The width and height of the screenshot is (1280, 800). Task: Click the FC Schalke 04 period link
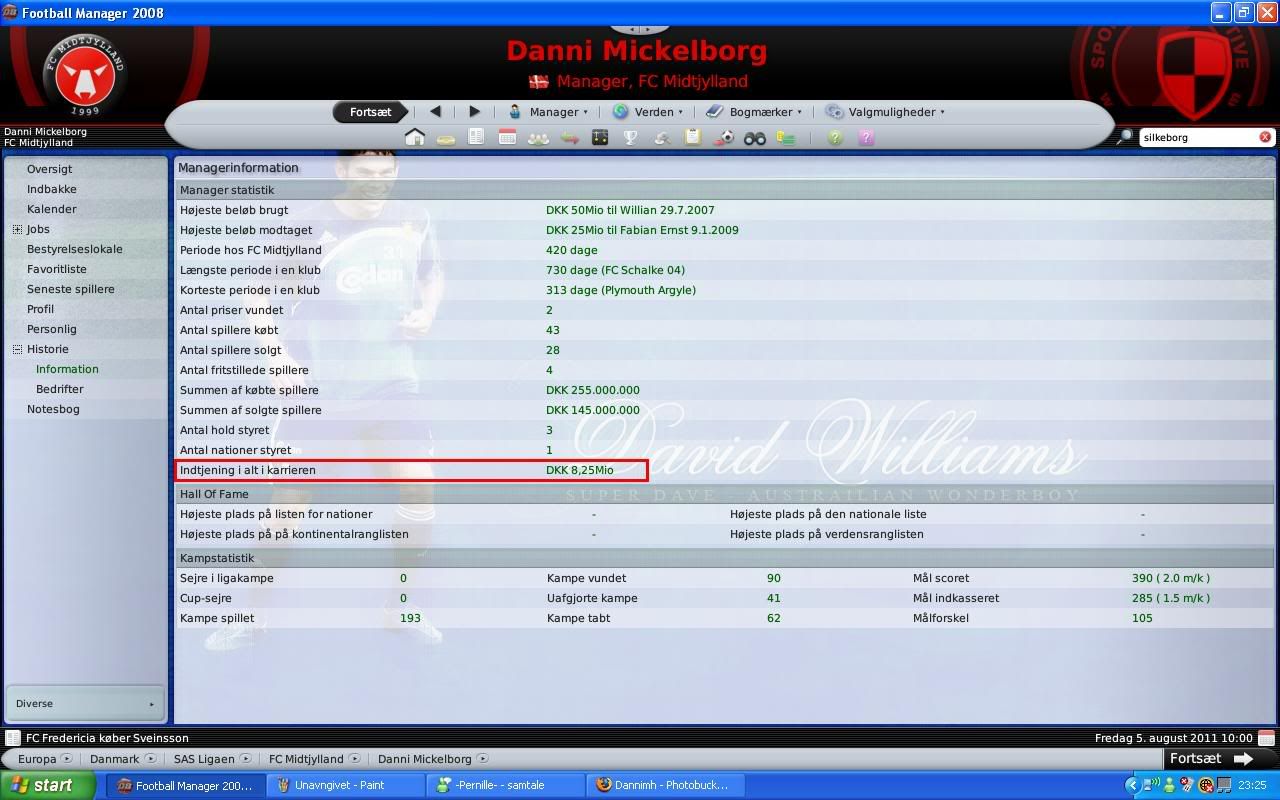click(615, 270)
